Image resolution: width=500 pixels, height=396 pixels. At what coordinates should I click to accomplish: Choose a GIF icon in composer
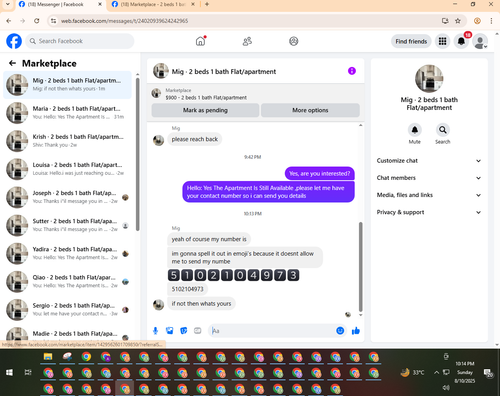coord(198,331)
